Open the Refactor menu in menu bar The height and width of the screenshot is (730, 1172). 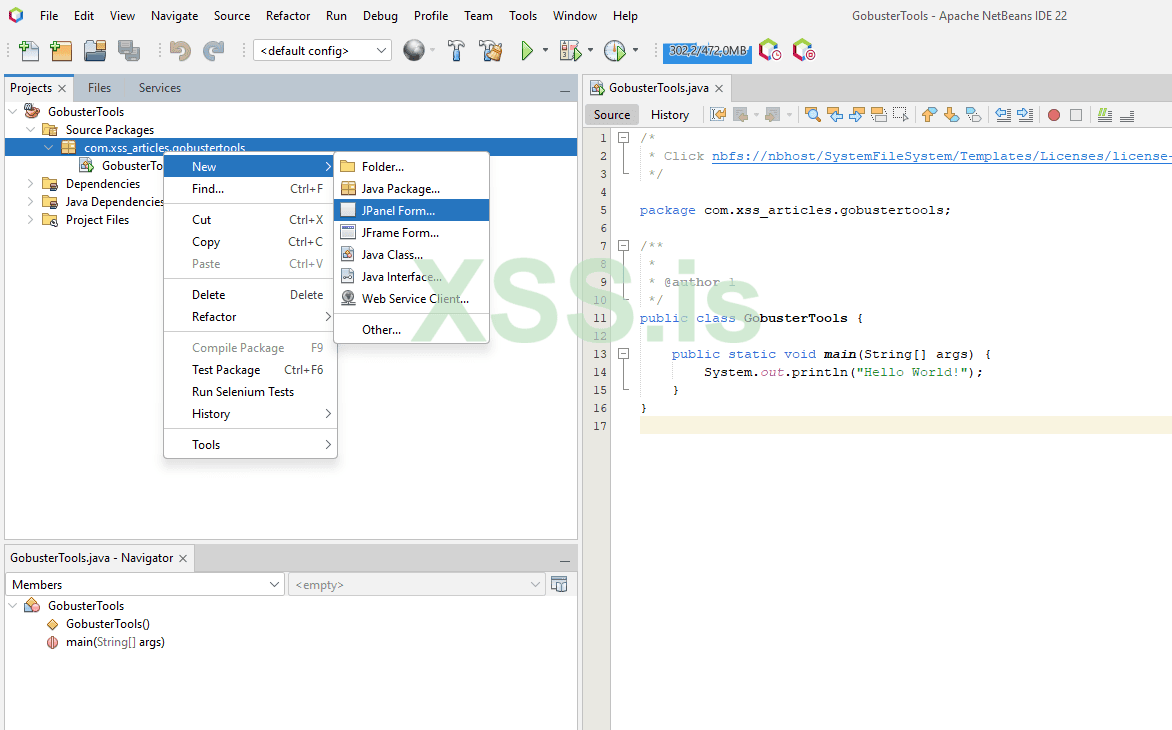pos(288,16)
